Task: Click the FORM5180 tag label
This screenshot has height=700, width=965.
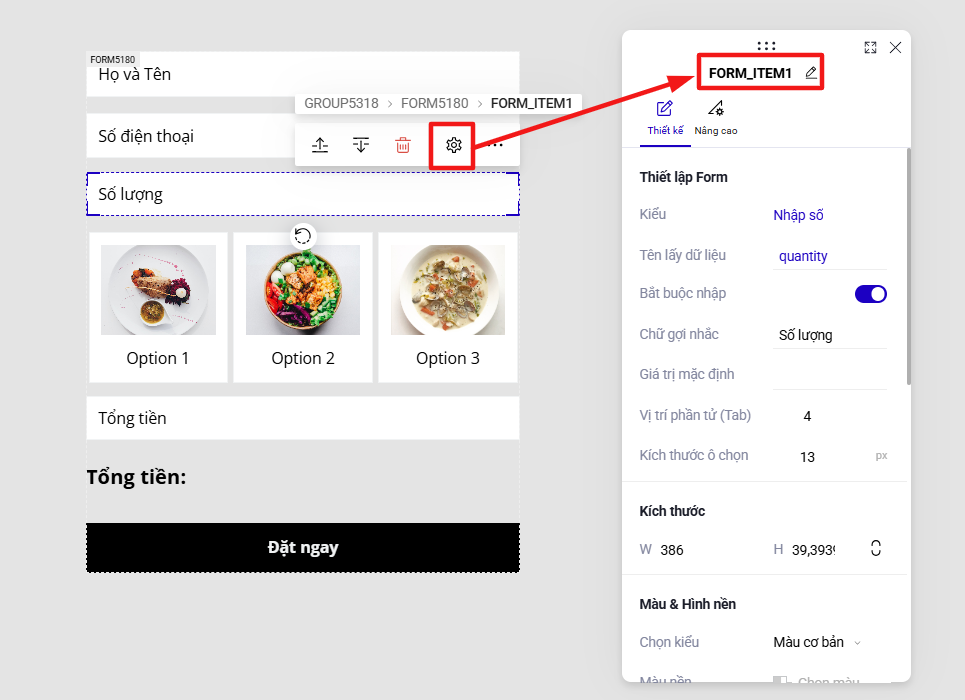Action: [113, 60]
